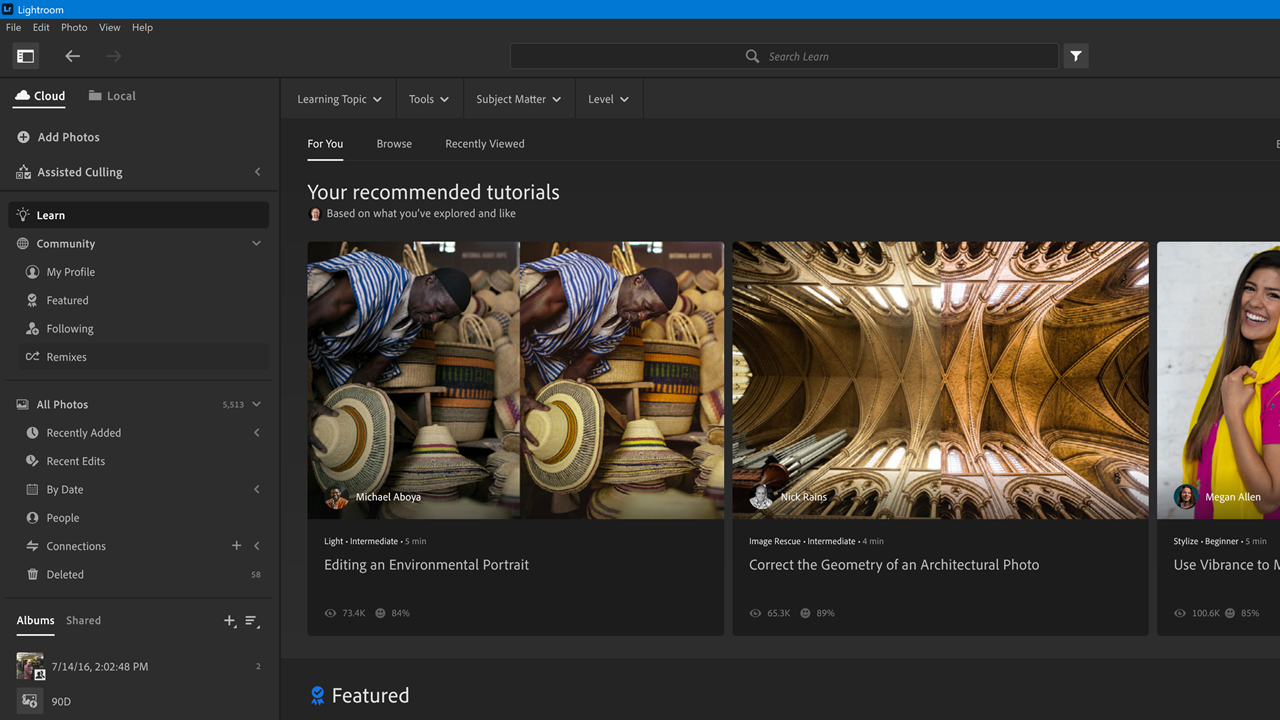Open the cathedral ceiling tutorial thumbnail
This screenshot has width=1280, height=720.
point(941,380)
